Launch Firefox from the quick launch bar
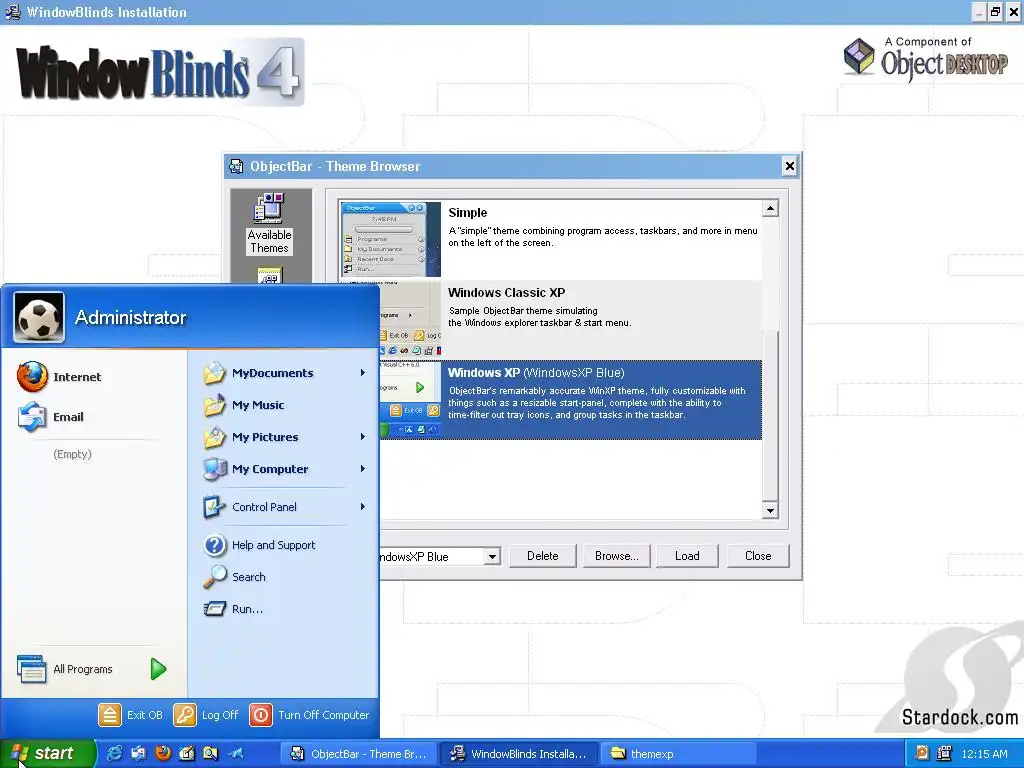The image size is (1024, 768). pos(163,754)
